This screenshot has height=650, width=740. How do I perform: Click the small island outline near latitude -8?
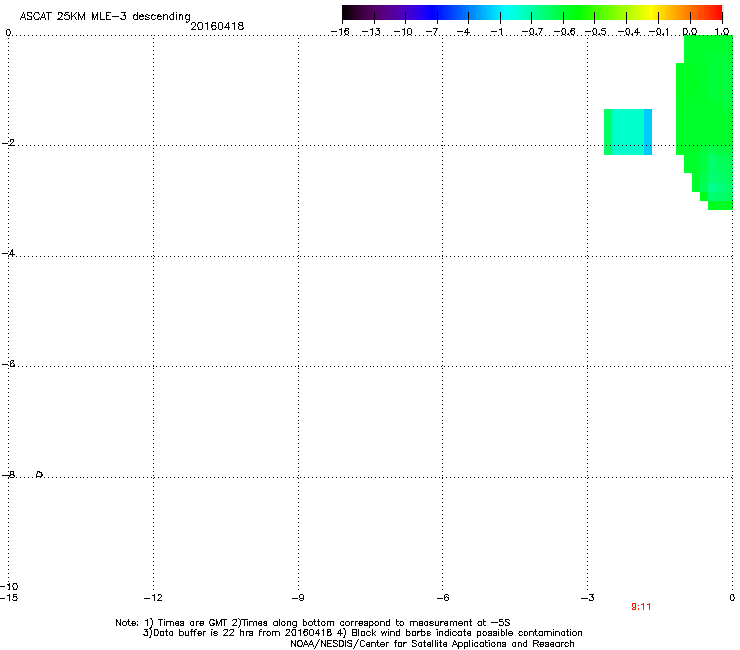[x=39, y=474]
